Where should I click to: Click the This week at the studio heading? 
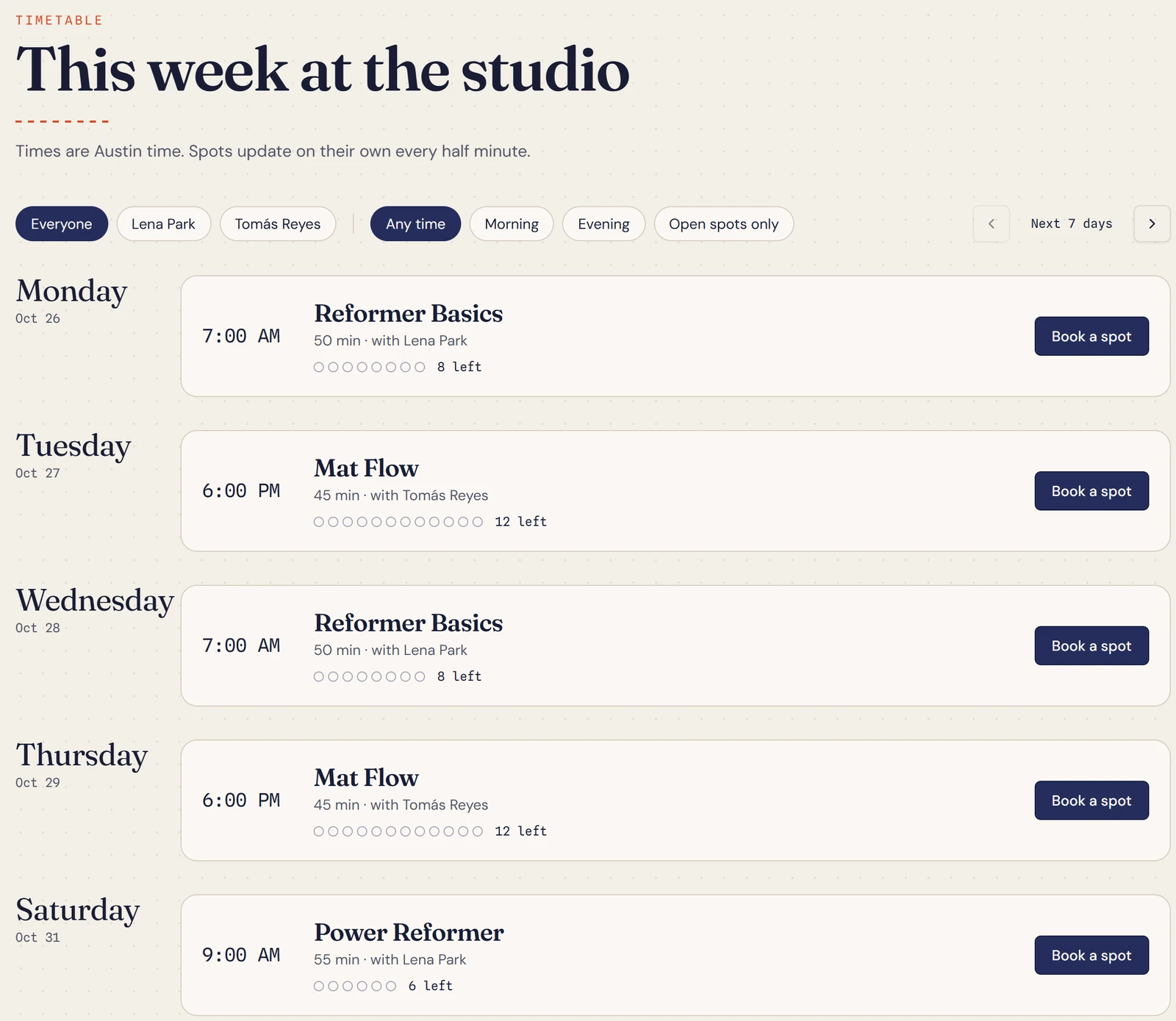pos(323,70)
